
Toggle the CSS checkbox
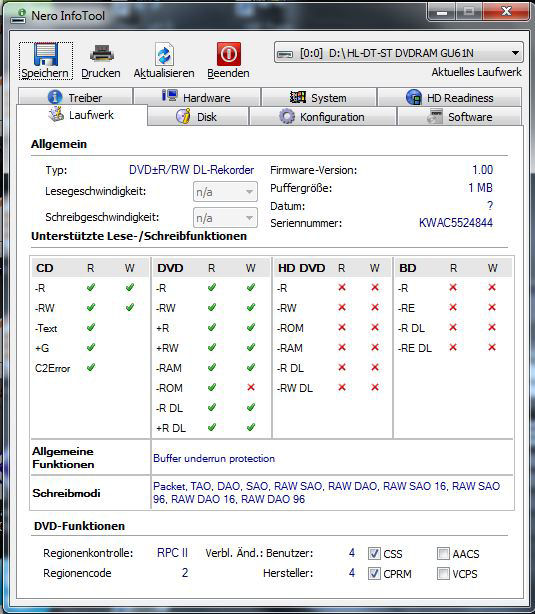[374, 554]
